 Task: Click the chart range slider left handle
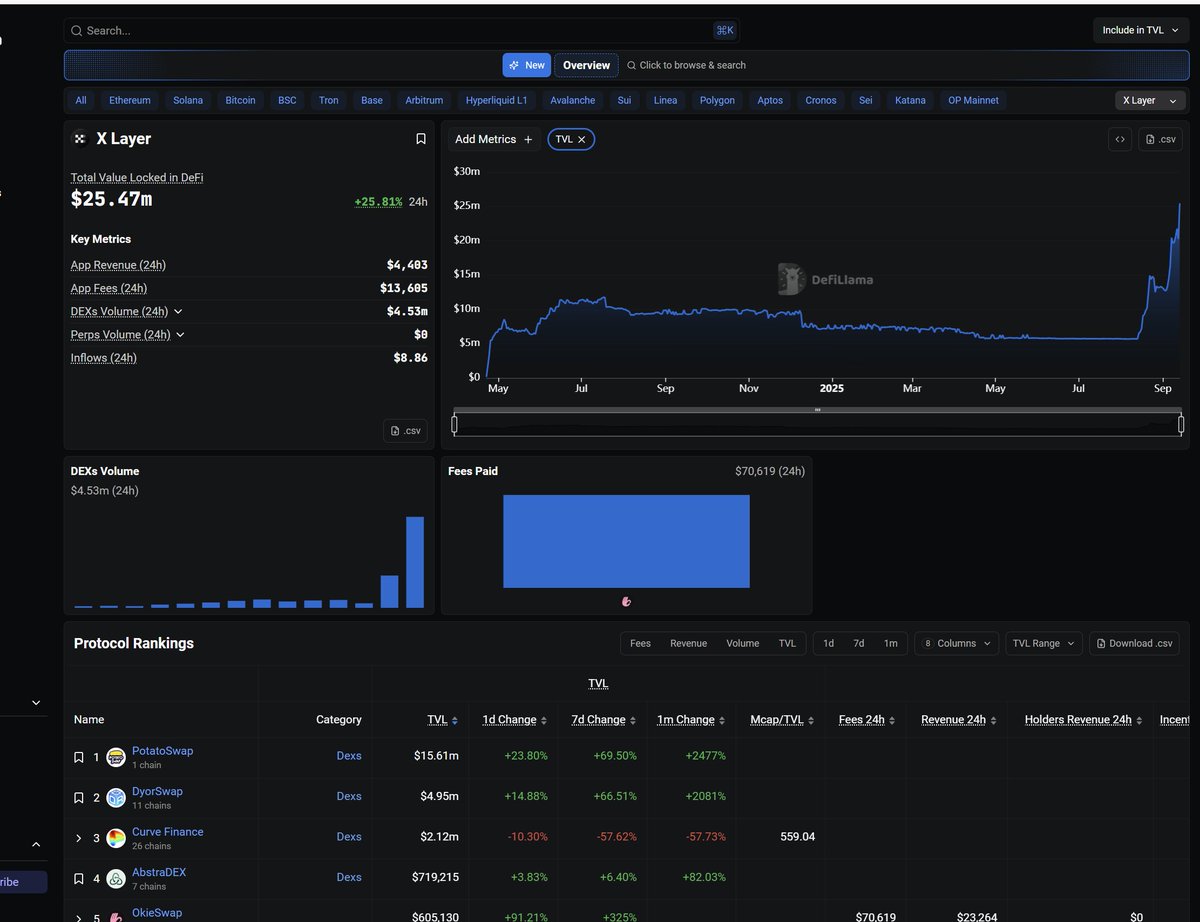click(454, 425)
